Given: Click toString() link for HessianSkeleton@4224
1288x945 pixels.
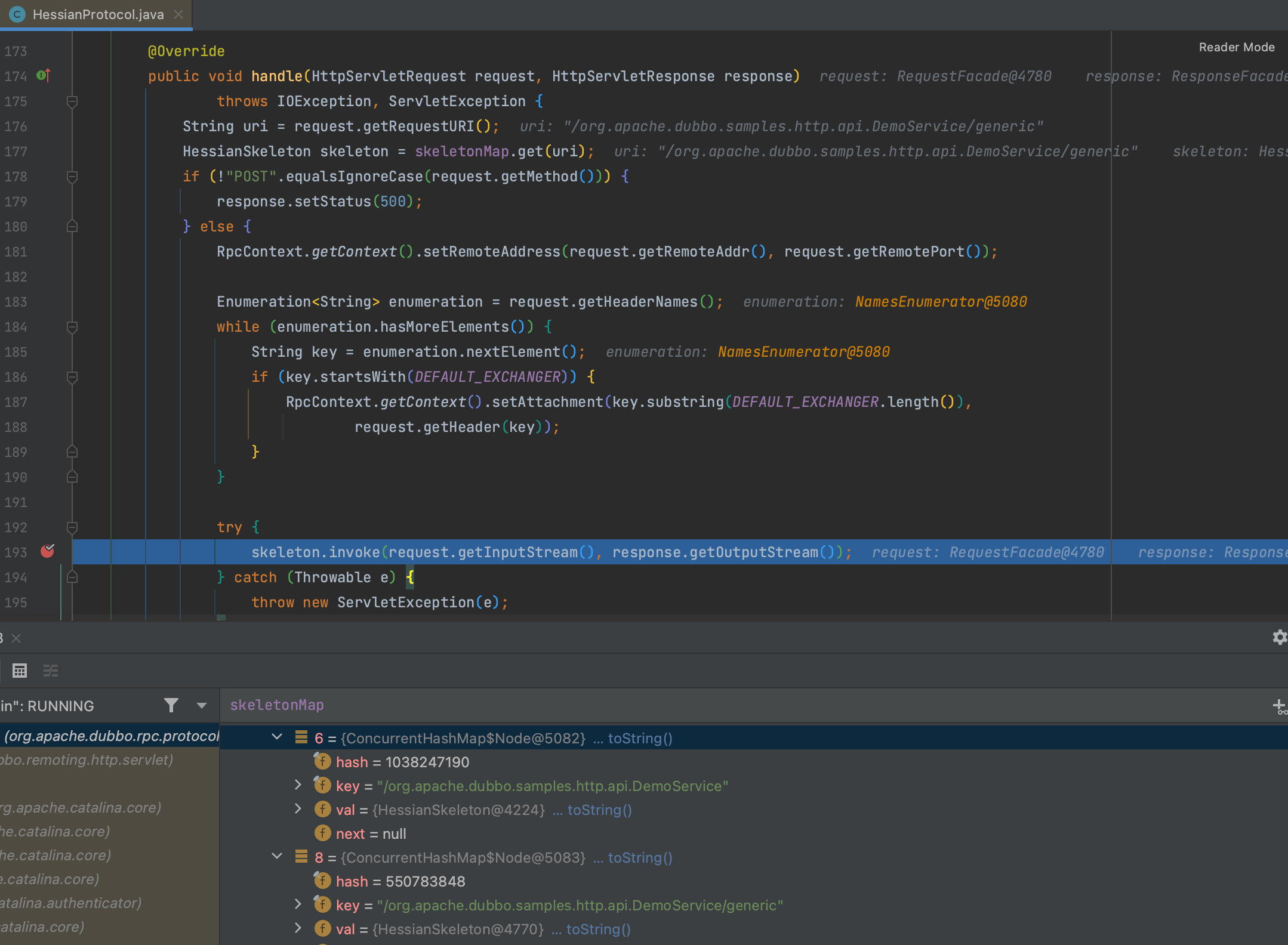Looking at the screenshot, I should click(x=599, y=810).
